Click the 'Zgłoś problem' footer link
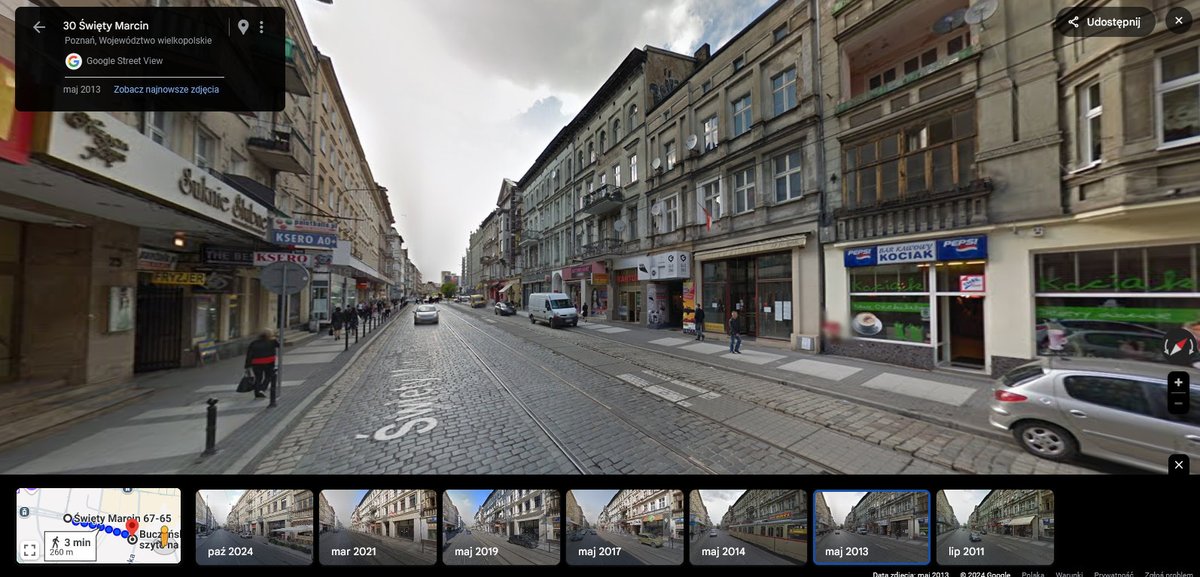 click(x=1168, y=574)
